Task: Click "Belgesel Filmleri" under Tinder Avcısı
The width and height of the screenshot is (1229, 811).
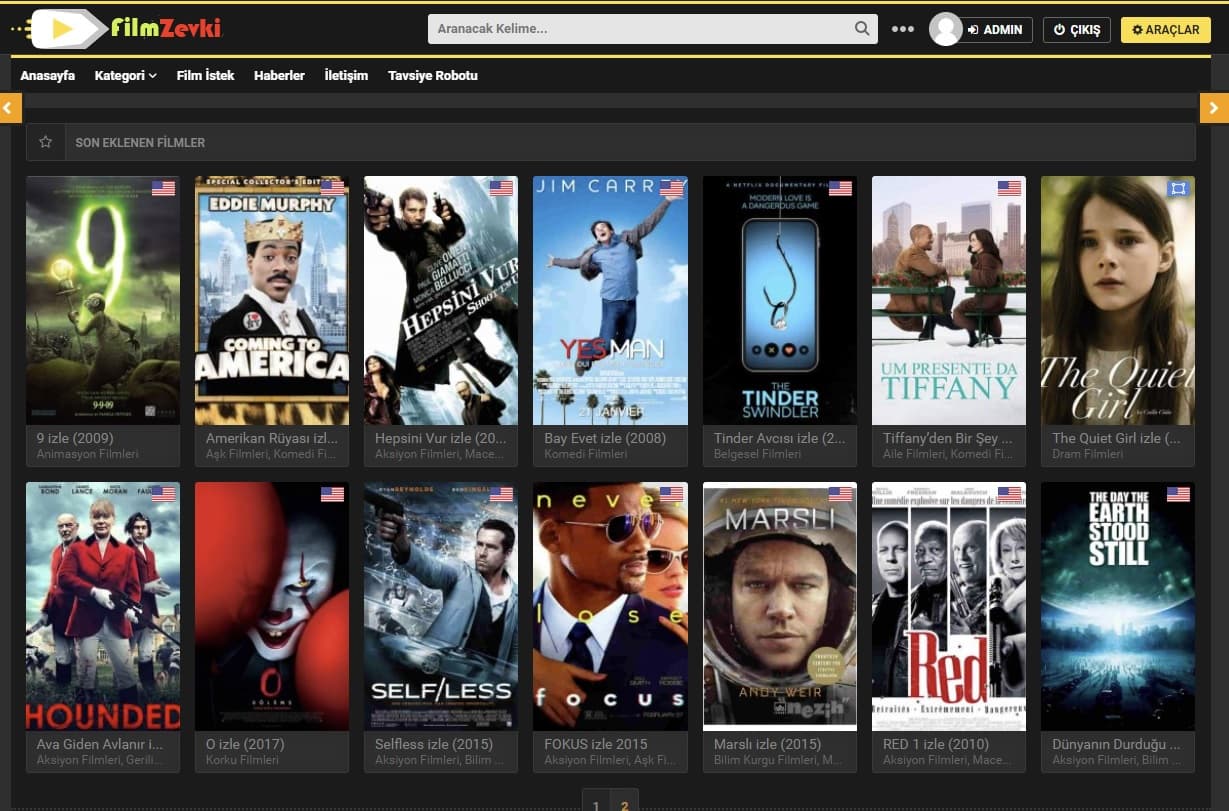Action: click(758, 454)
